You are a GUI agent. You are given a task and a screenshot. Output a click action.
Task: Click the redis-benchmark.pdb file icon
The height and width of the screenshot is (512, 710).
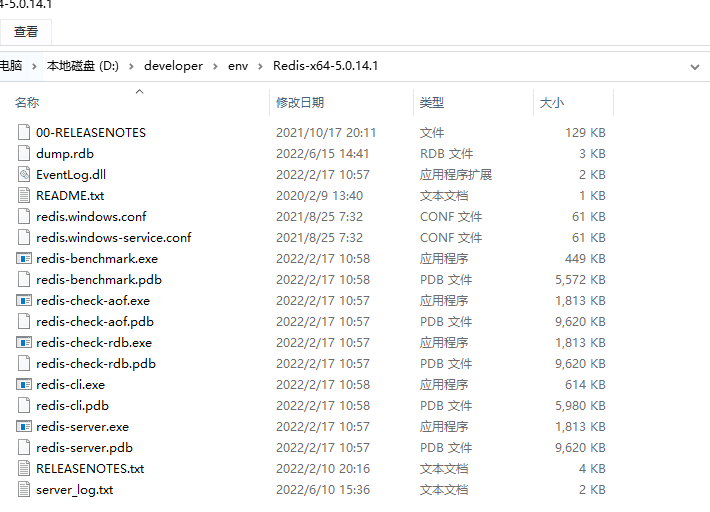(x=24, y=279)
